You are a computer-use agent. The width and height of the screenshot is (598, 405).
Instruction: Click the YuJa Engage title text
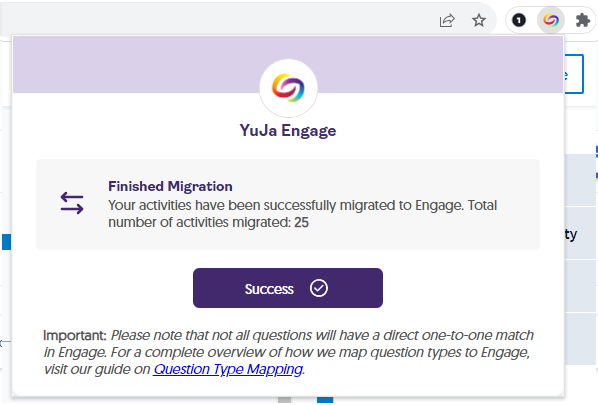point(288,130)
